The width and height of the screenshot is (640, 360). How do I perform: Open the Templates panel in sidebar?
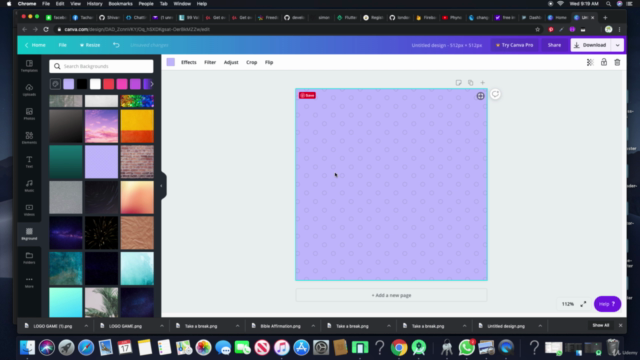click(x=29, y=66)
